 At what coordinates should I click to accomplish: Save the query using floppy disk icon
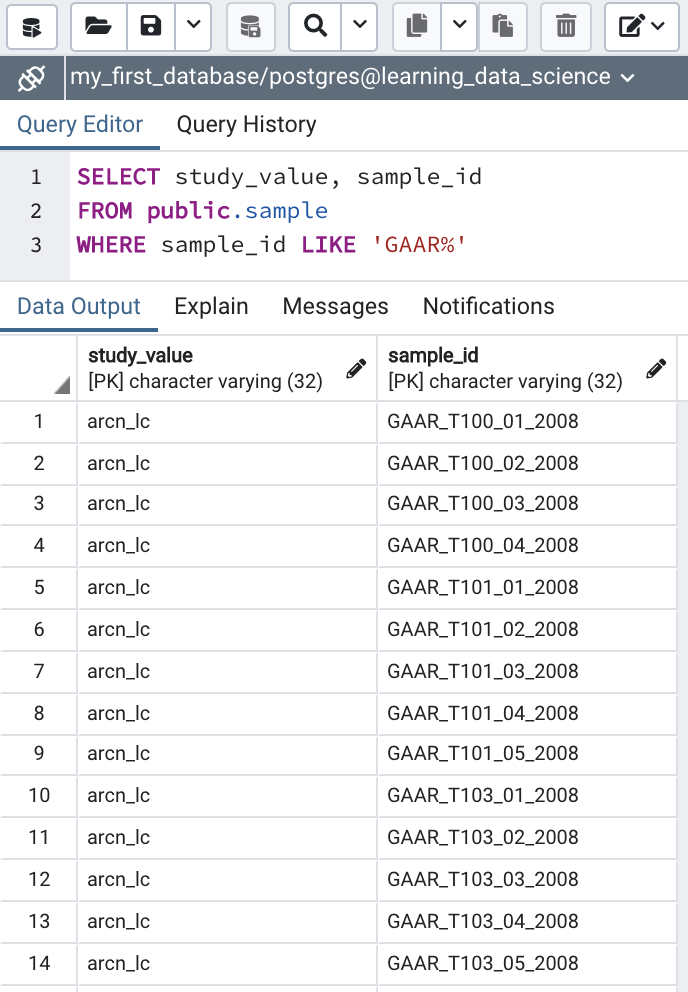(151, 26)
